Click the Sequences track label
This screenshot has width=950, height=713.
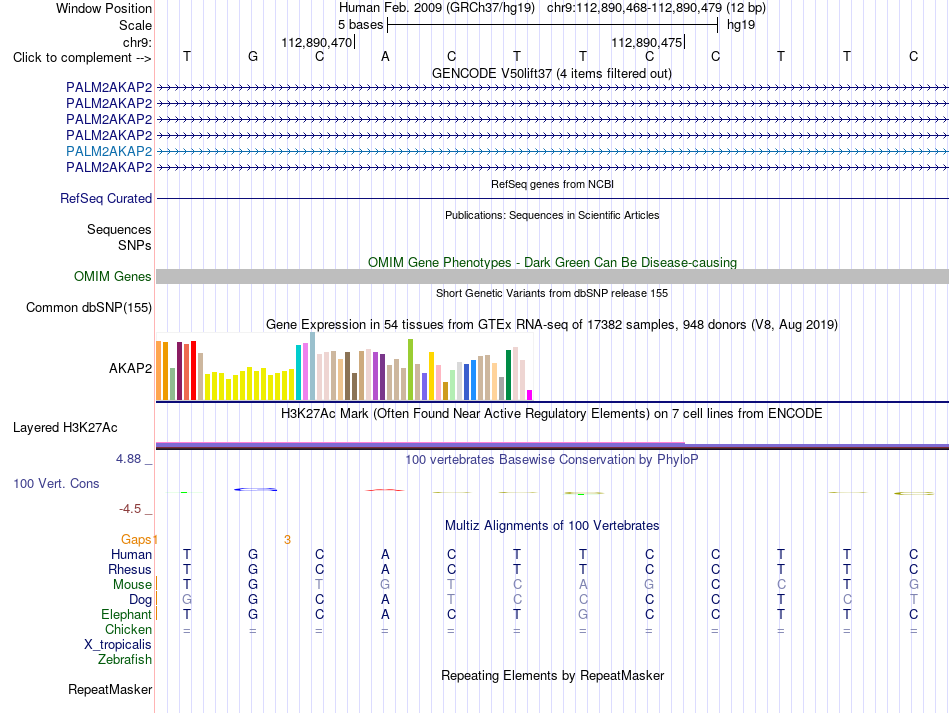(119, 230)
